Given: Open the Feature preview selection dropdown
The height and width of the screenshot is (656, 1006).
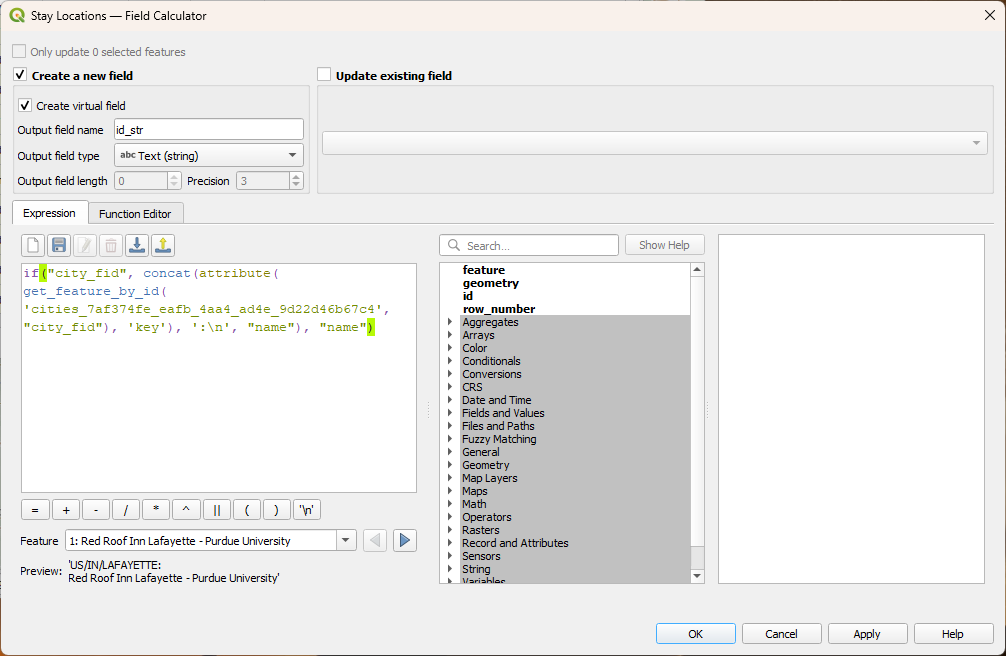Looking at the screenshot, I should click(346, 541).
